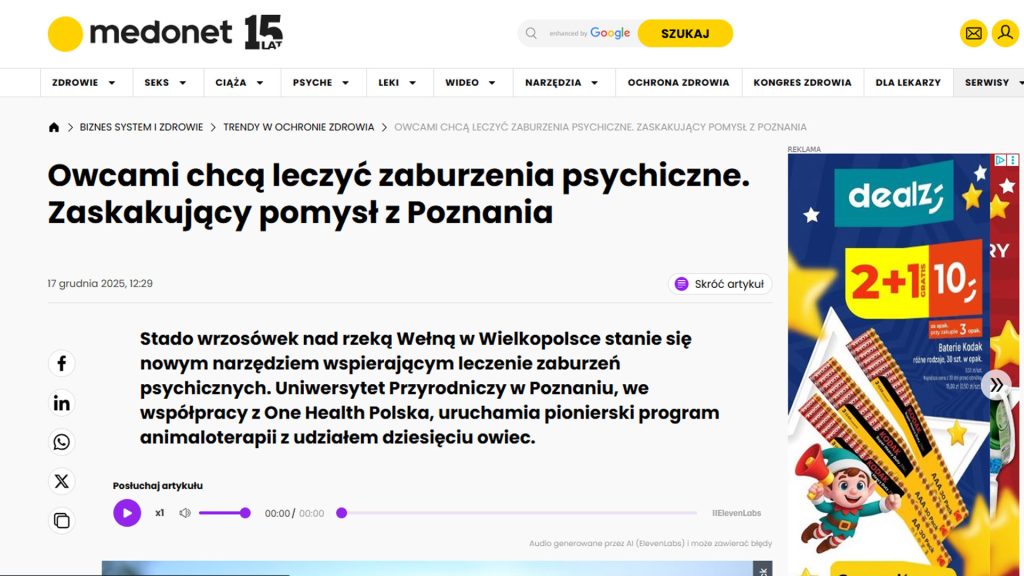
Task: Mute the audio player volume icon
Action: tap(185, 513)
